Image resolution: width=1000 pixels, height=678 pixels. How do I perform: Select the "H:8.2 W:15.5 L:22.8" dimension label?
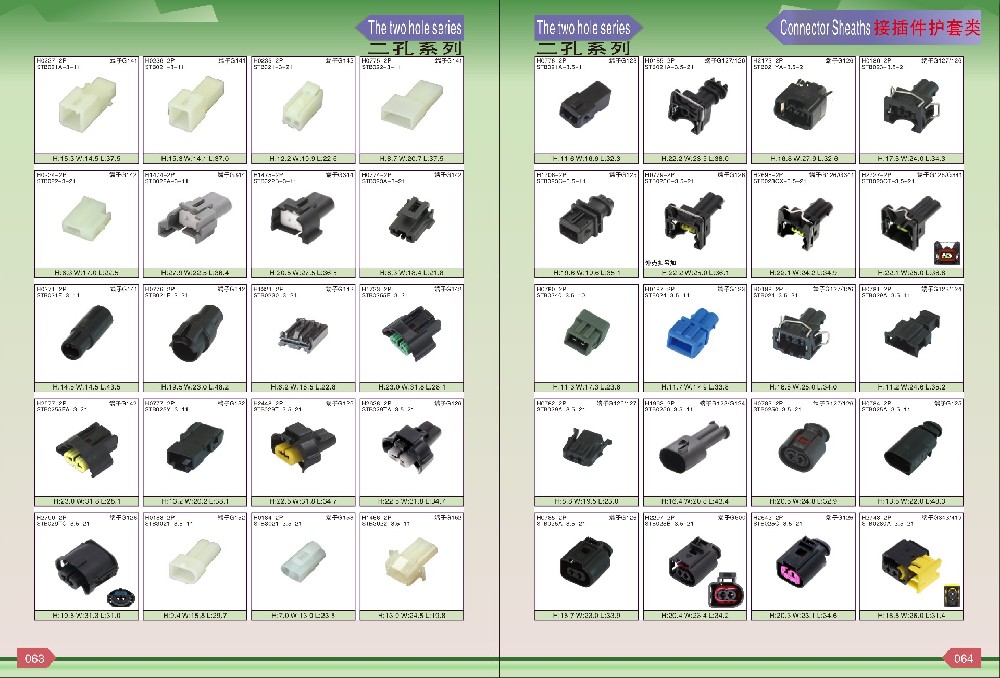coord(303,387)
